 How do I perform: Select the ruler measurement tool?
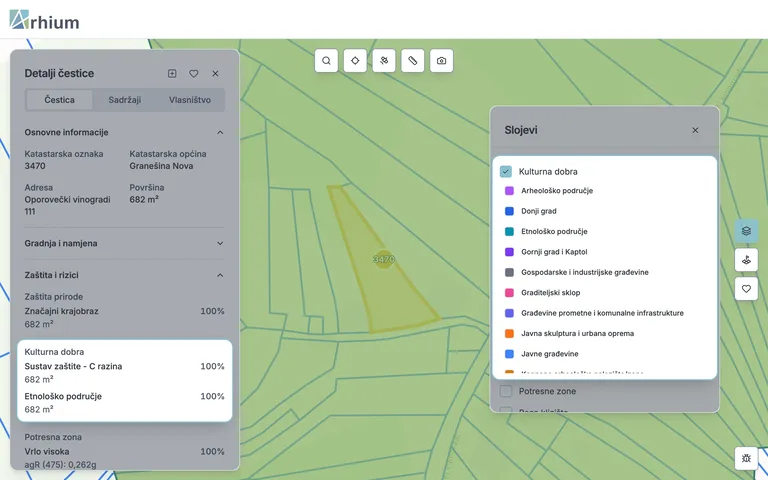(x=413, y=61)
